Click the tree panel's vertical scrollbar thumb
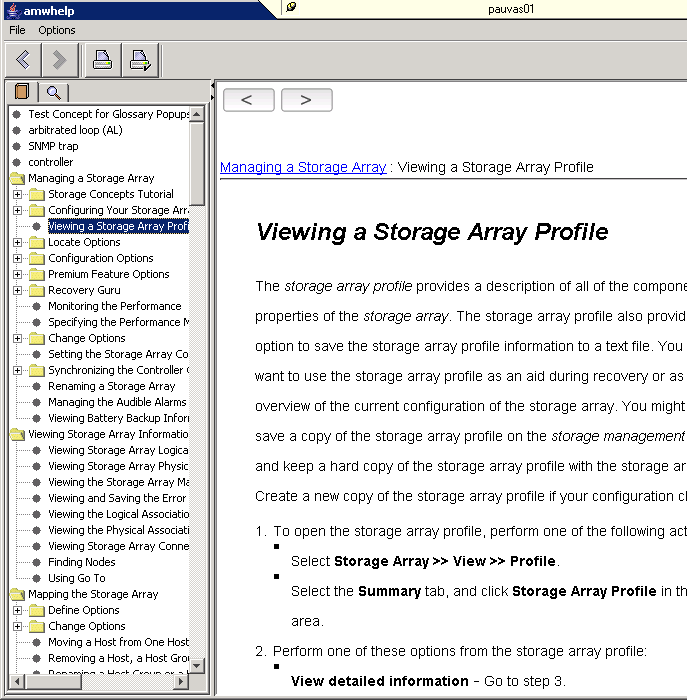Image resolution: width=687 pixels, height=700 pixels. pyautogui.click(x=197, y=160)
